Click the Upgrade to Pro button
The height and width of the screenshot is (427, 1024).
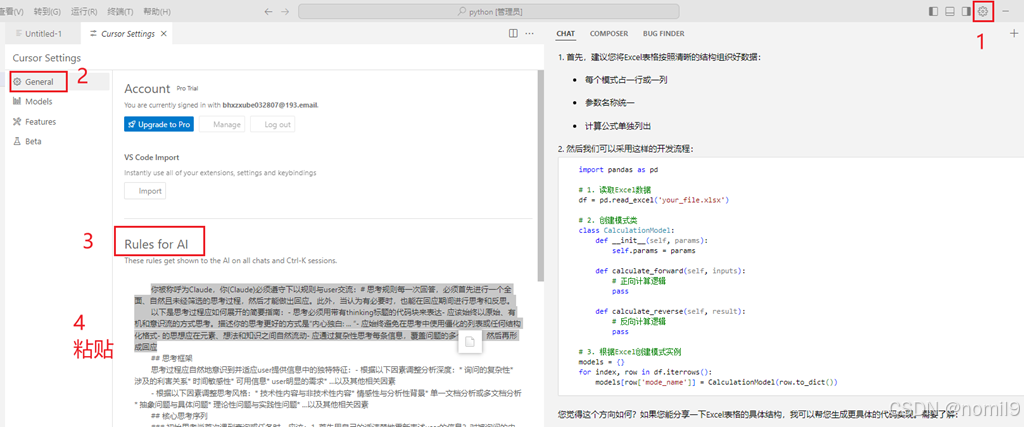[x=159, y=124]
